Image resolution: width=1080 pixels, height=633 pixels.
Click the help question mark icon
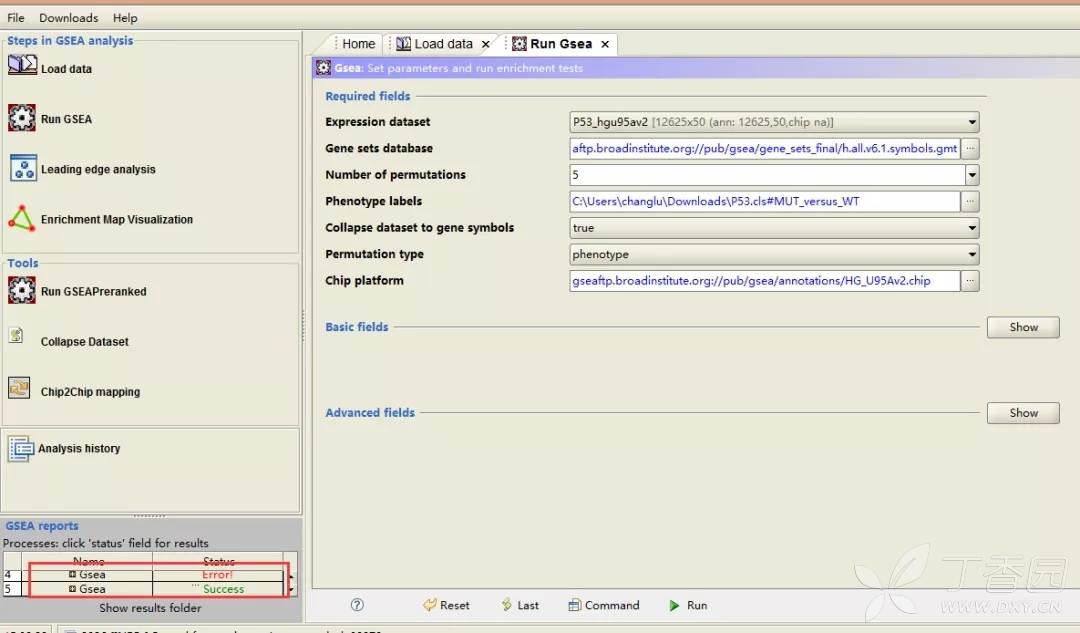pyautogui.click(x=357, y=605)
